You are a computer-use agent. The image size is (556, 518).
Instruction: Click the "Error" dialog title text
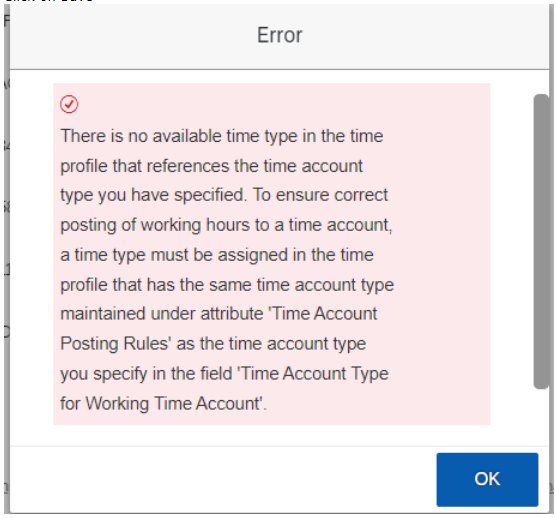pos(279,35)
